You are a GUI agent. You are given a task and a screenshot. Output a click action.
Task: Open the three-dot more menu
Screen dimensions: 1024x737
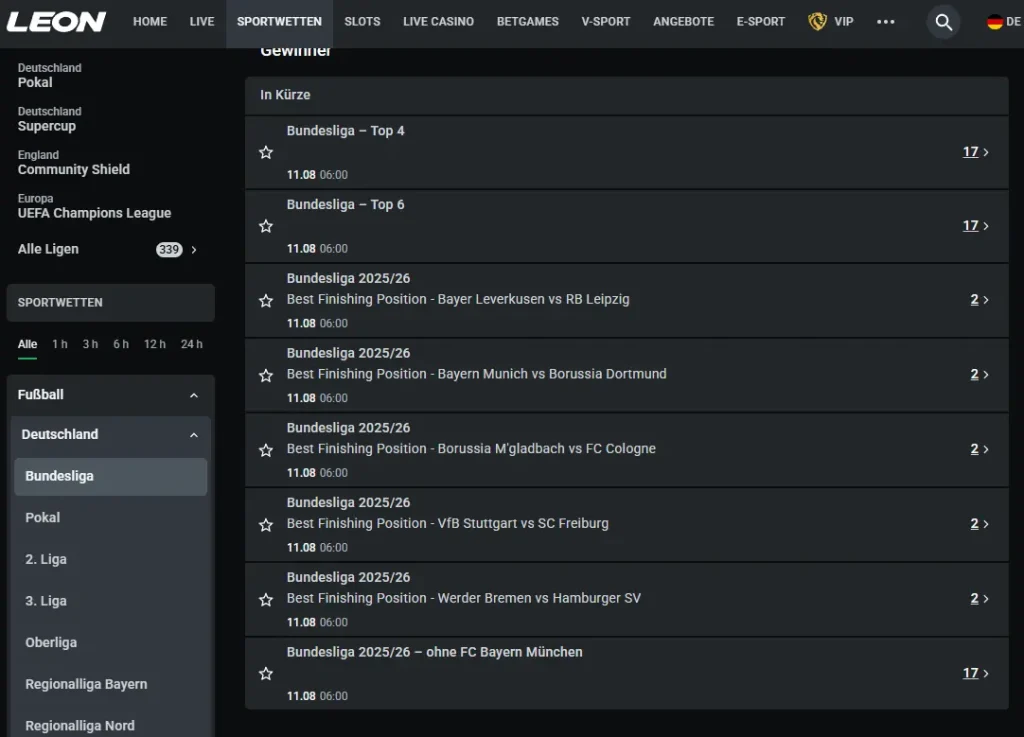pos(886,22)
